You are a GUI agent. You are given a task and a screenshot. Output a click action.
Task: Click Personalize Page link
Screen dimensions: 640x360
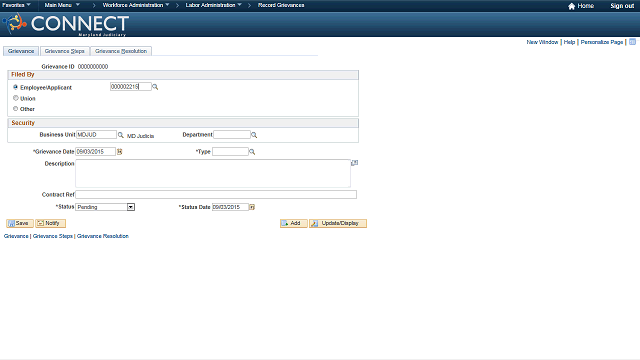[x=602, y=42]
